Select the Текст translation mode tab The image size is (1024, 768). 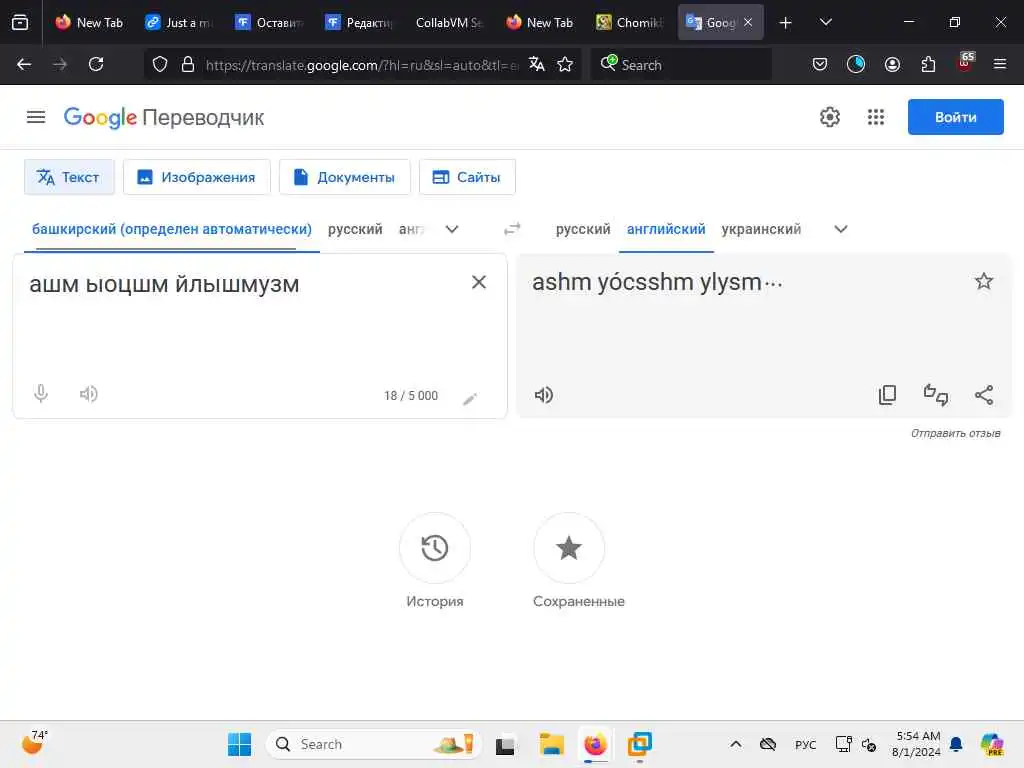[x=69, y=177]
